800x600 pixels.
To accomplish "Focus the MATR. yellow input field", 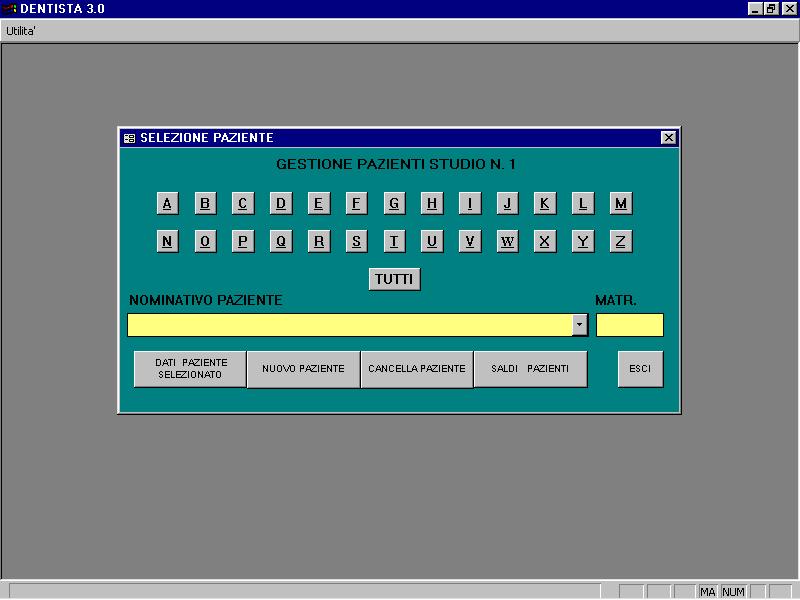I will 630,325.
